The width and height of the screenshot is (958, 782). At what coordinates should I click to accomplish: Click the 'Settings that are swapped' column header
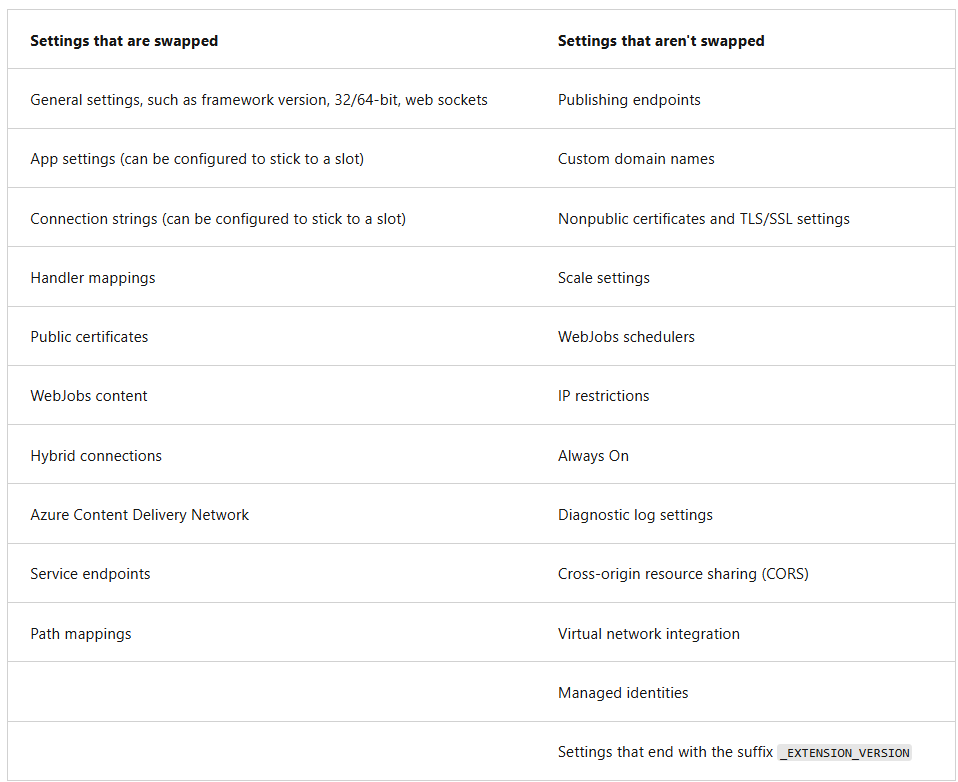(124, 41)
